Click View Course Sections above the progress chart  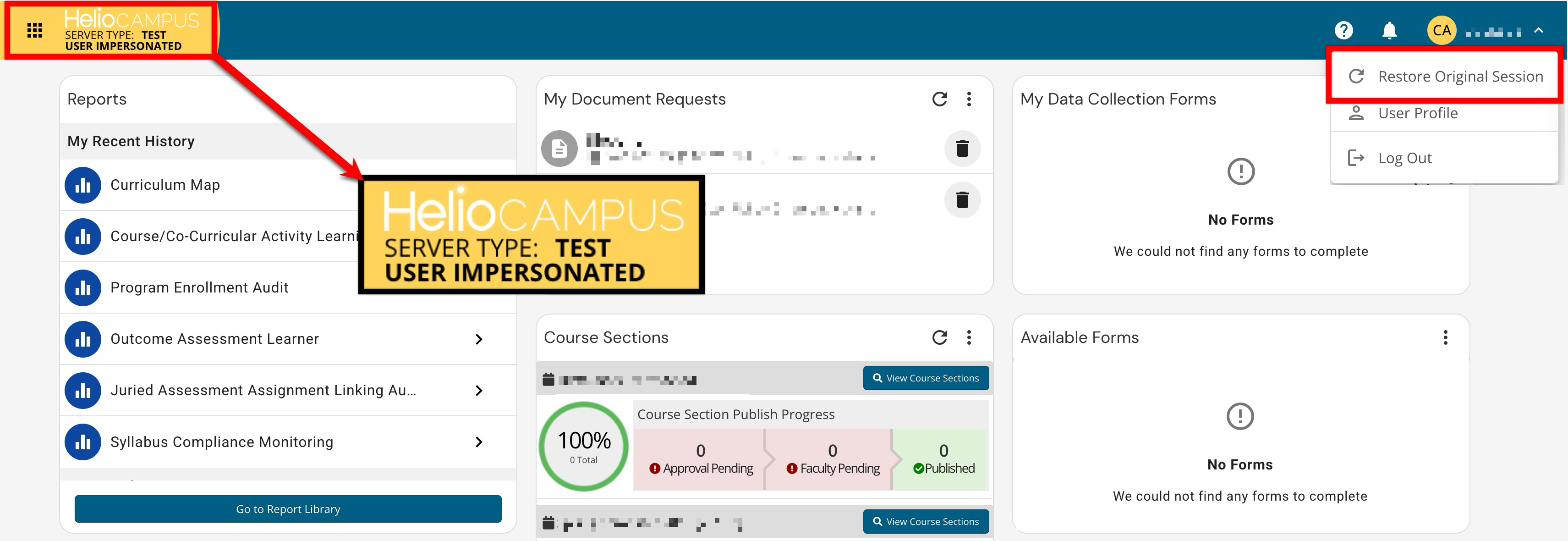tap(926, 378)
